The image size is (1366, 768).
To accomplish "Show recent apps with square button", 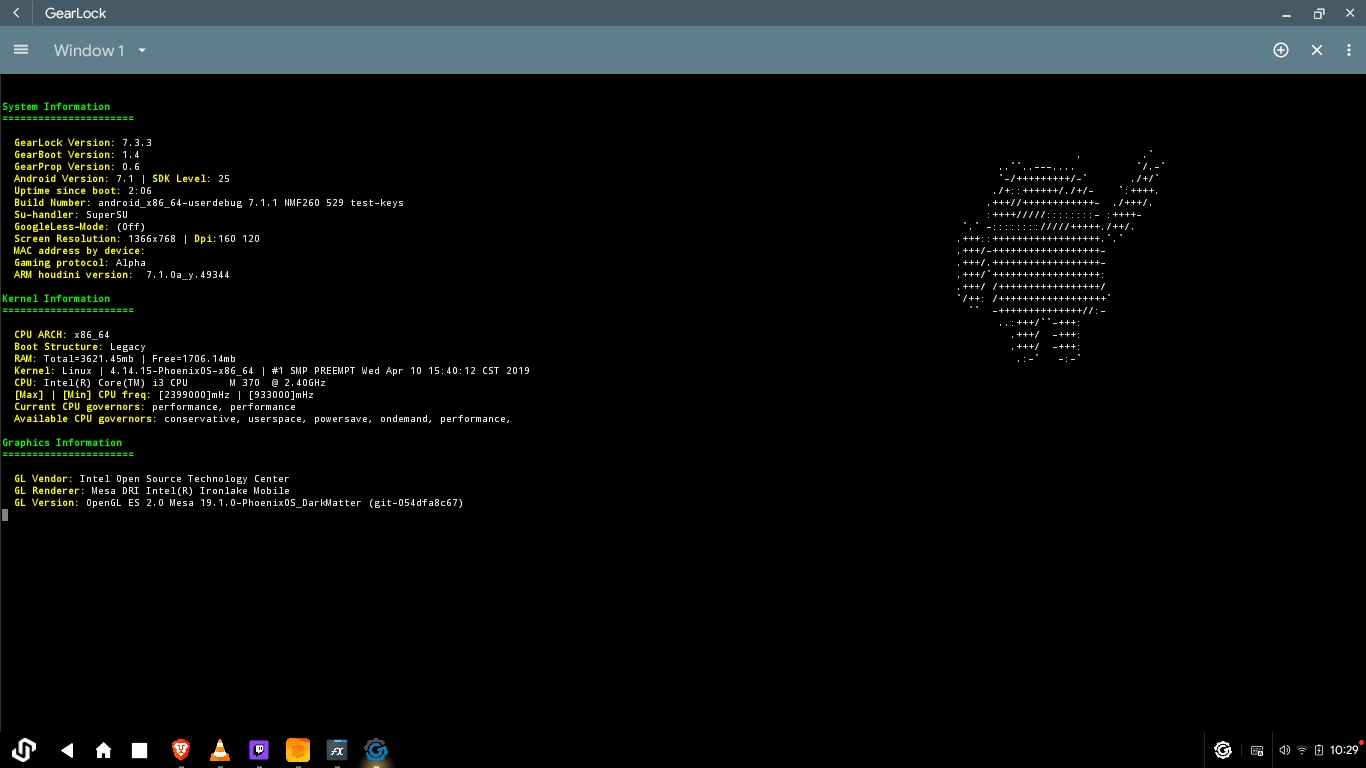I will pos(140,750).
